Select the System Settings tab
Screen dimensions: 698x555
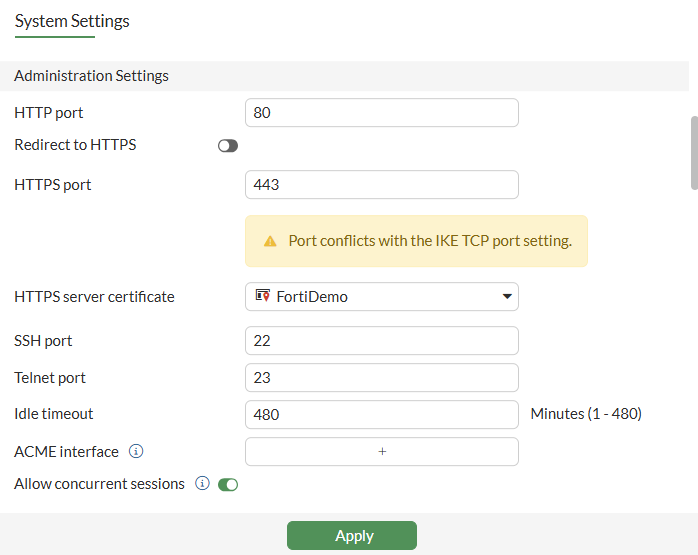click(72, 21)
